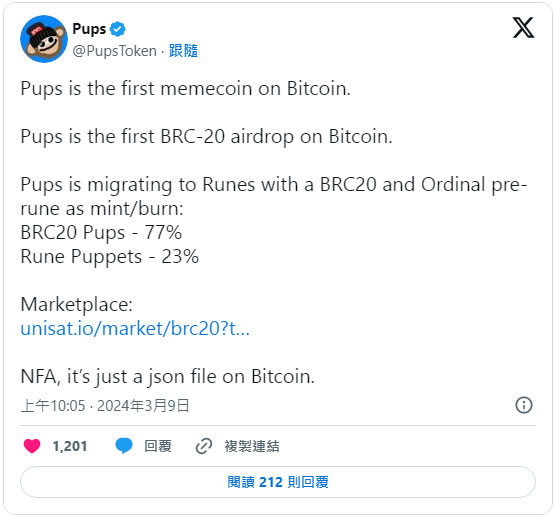Click the first memecoin on Bitcoin sentence

[x=185, y=88]
